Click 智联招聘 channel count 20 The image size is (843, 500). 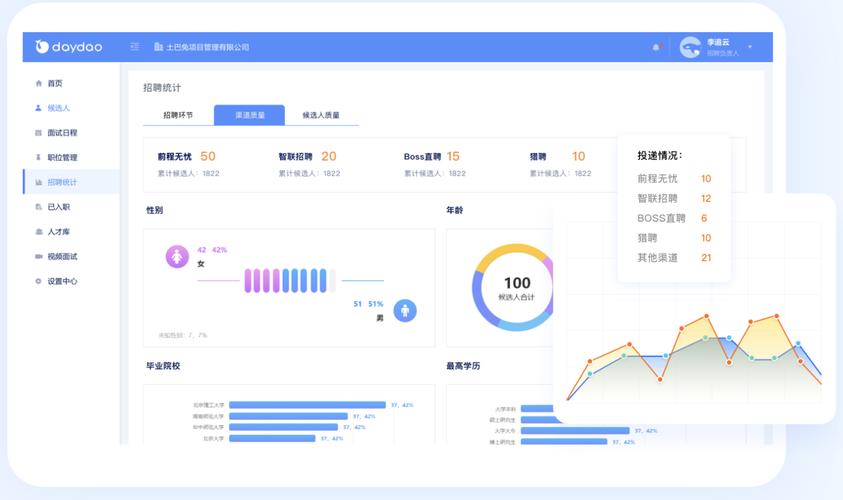click(x=328, y=156)
